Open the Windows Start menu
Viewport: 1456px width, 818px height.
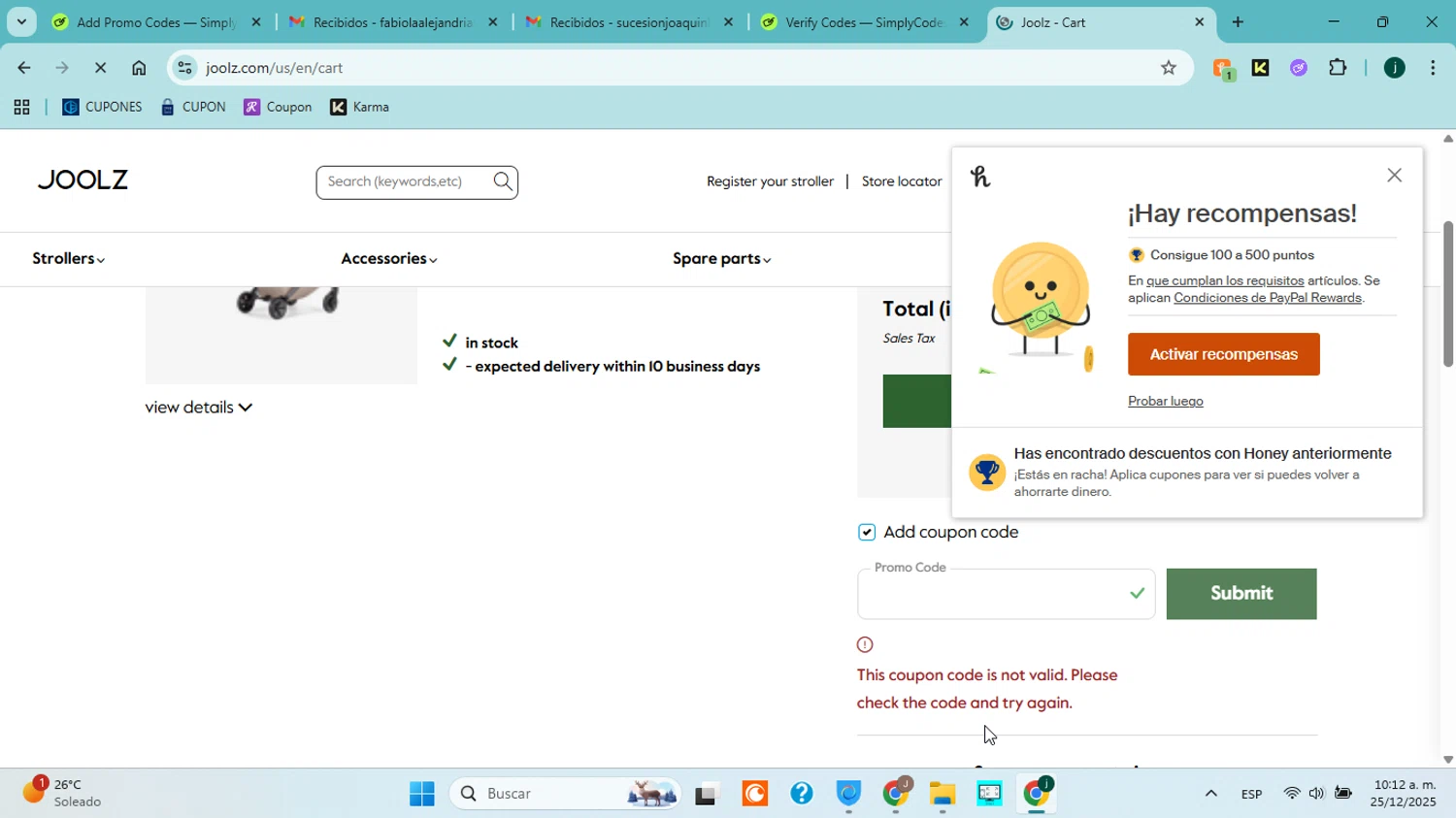(422, 795)
